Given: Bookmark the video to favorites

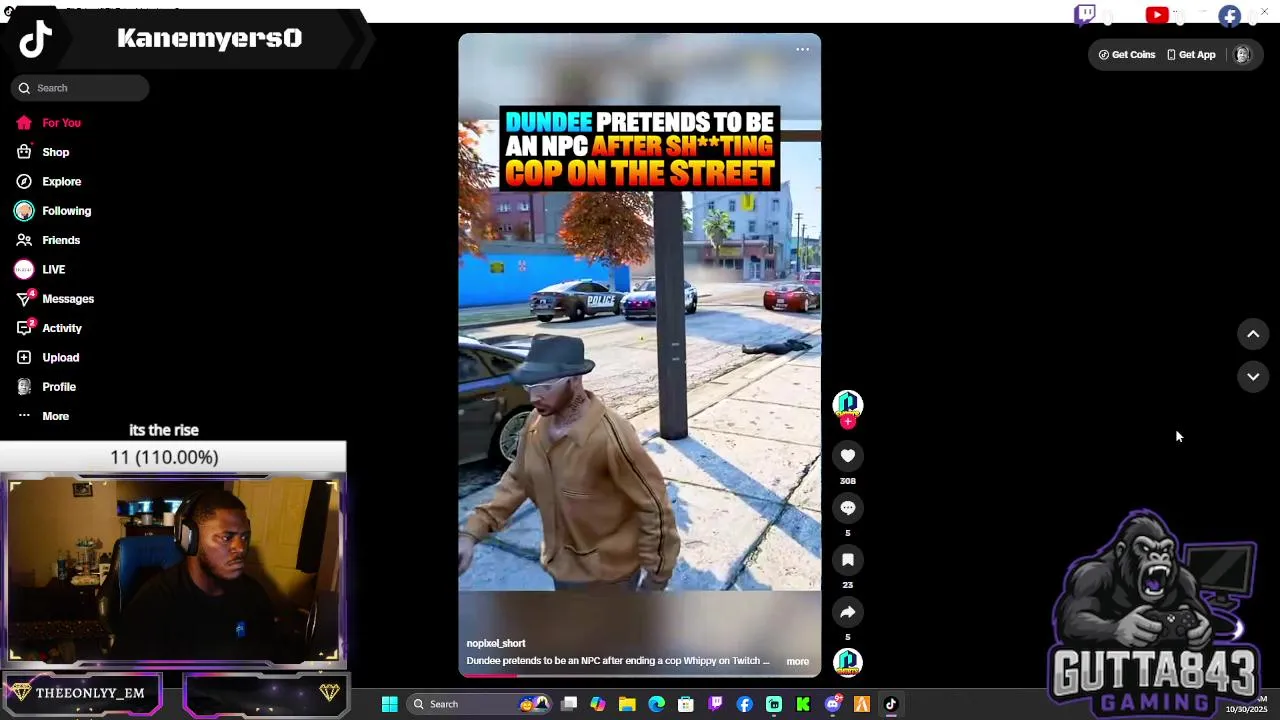Looking at the screenshot, I should [848, 560].
